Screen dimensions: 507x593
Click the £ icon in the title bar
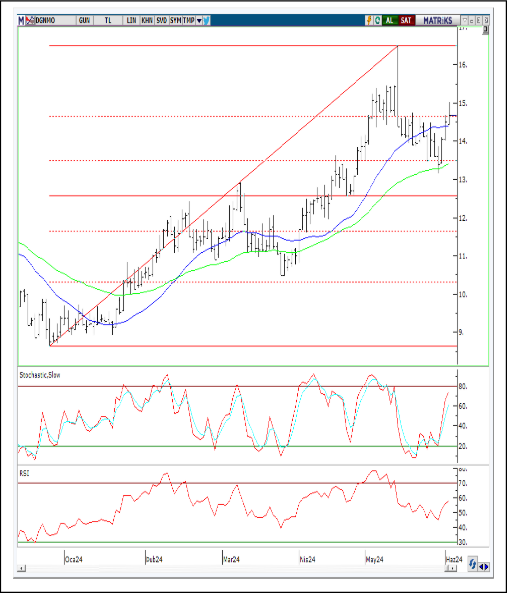click(x=479, y=20)
